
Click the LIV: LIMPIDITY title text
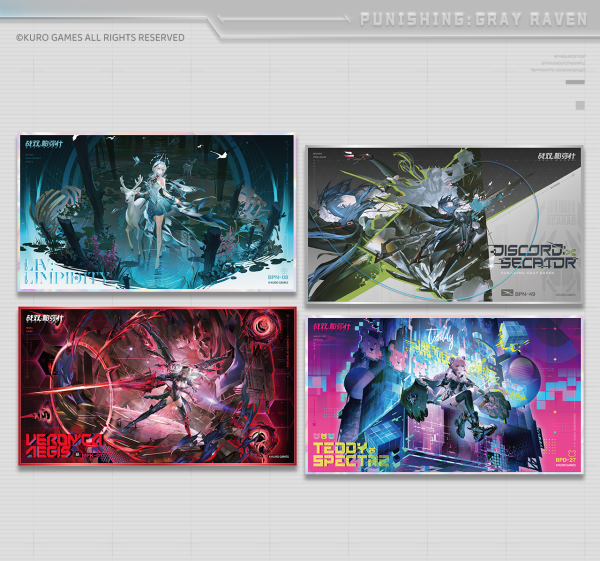click(67, 272)
